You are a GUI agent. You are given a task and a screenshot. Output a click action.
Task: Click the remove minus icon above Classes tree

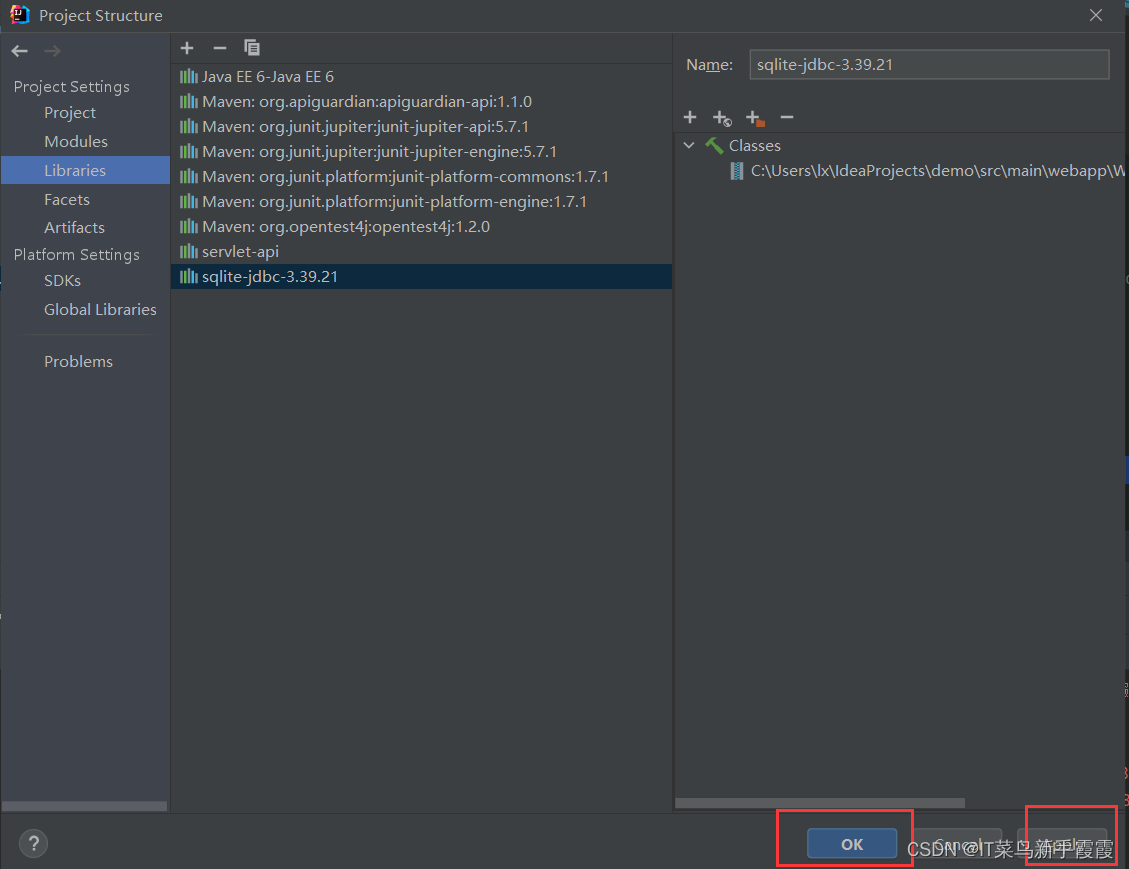787,117
